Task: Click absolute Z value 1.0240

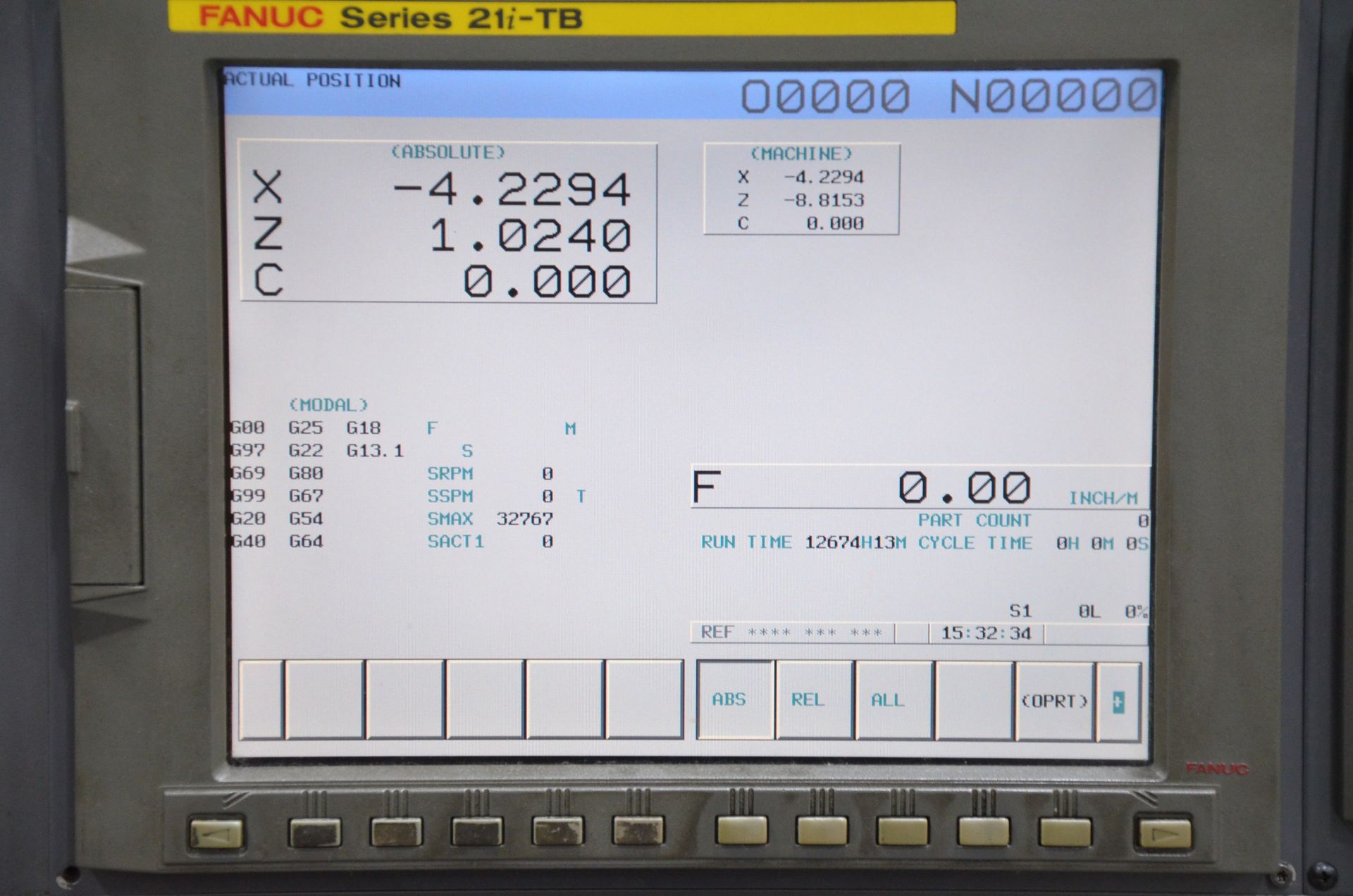Action: [x=530, y=235]
